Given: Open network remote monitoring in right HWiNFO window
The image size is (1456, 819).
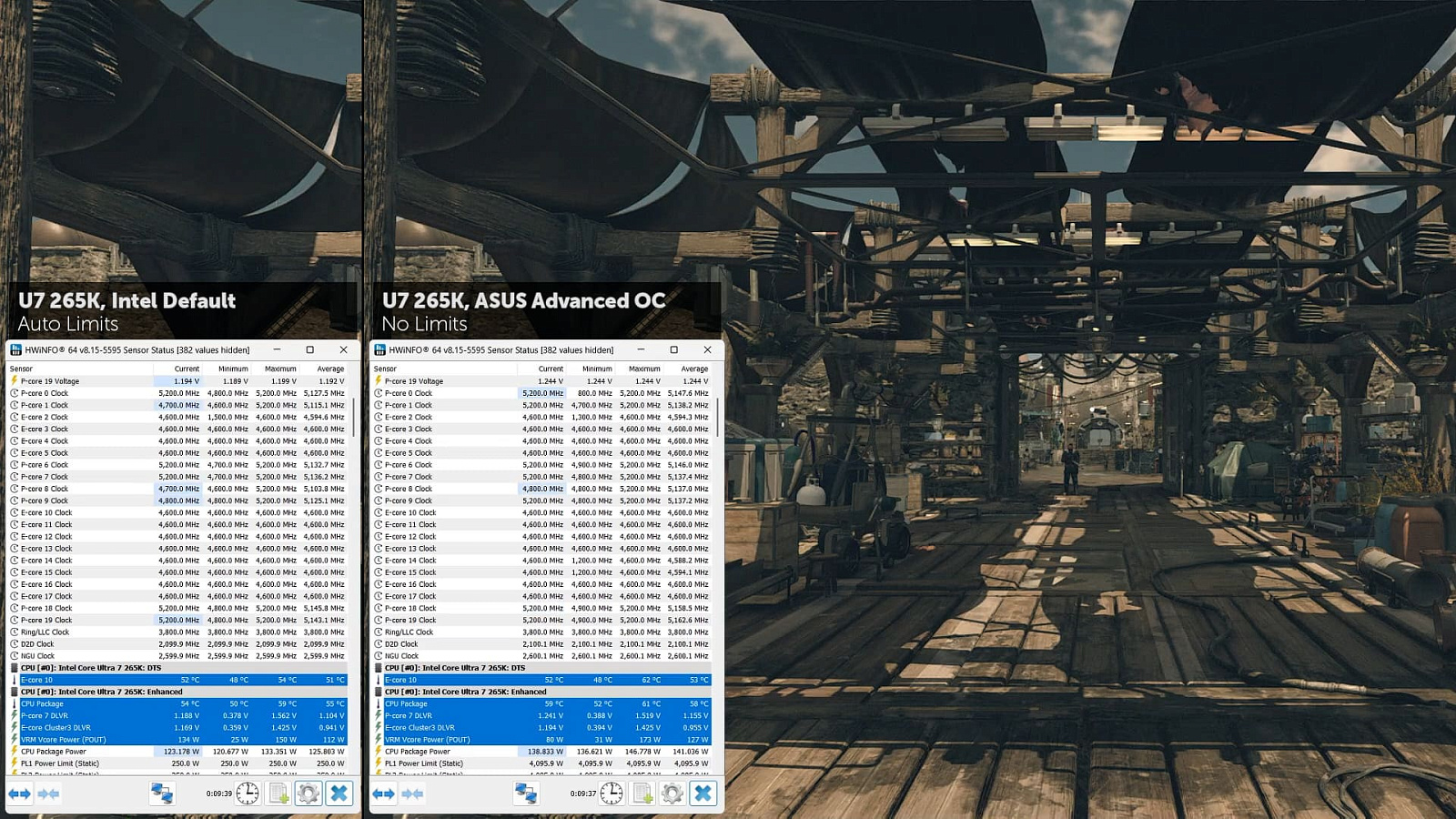Looking at the screenshot, I should point(526,794).
